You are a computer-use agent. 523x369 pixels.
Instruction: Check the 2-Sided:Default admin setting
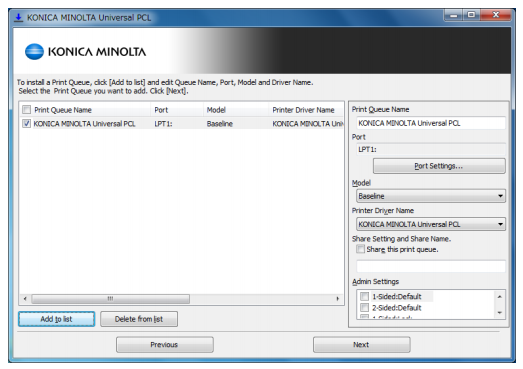pyautogui.click(x=365, y=307)
